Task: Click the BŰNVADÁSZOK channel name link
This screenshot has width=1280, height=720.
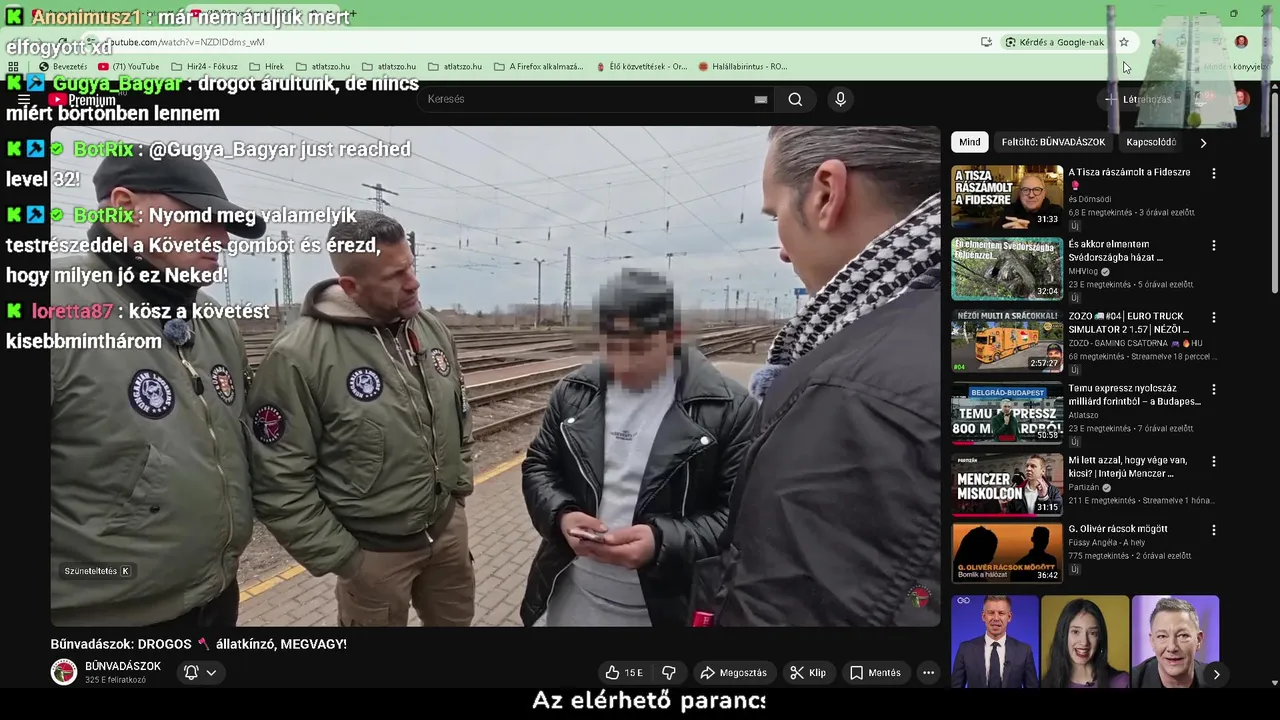Action: tap(123, 666)
